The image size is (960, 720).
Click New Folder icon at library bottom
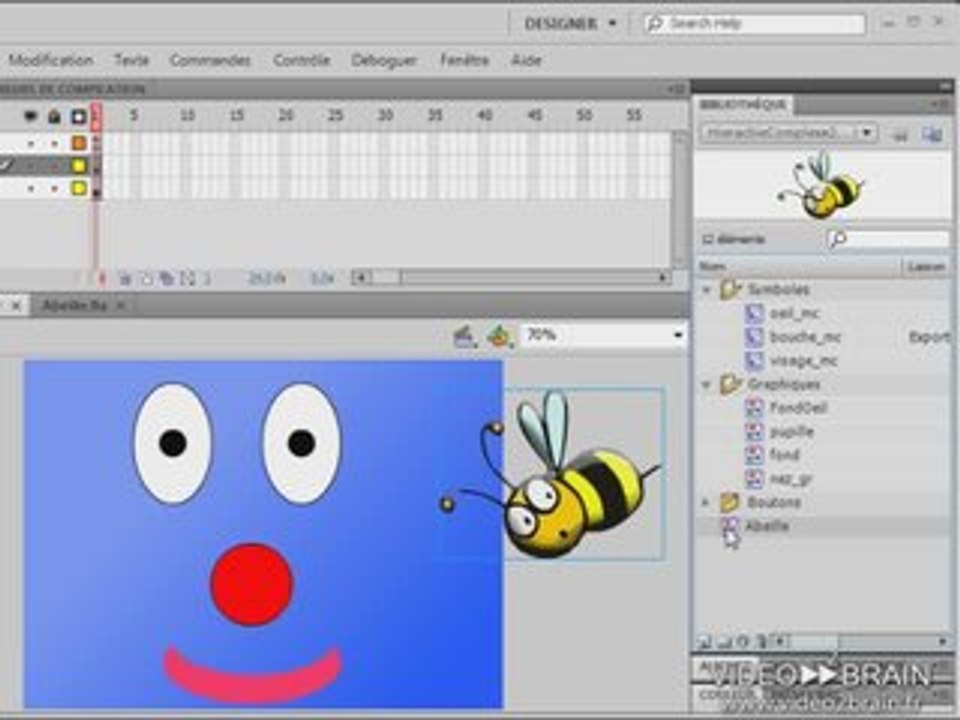[724, 641]
